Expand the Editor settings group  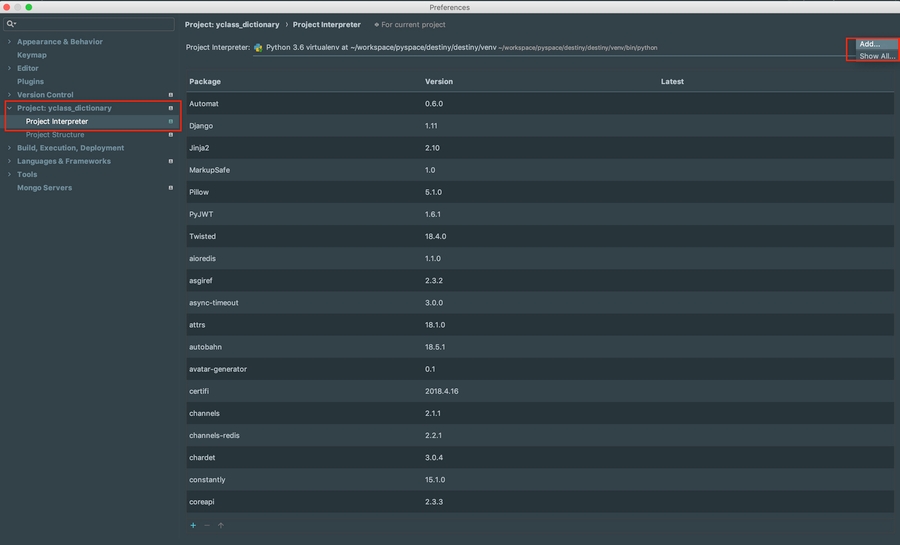[x=10, y=68]
